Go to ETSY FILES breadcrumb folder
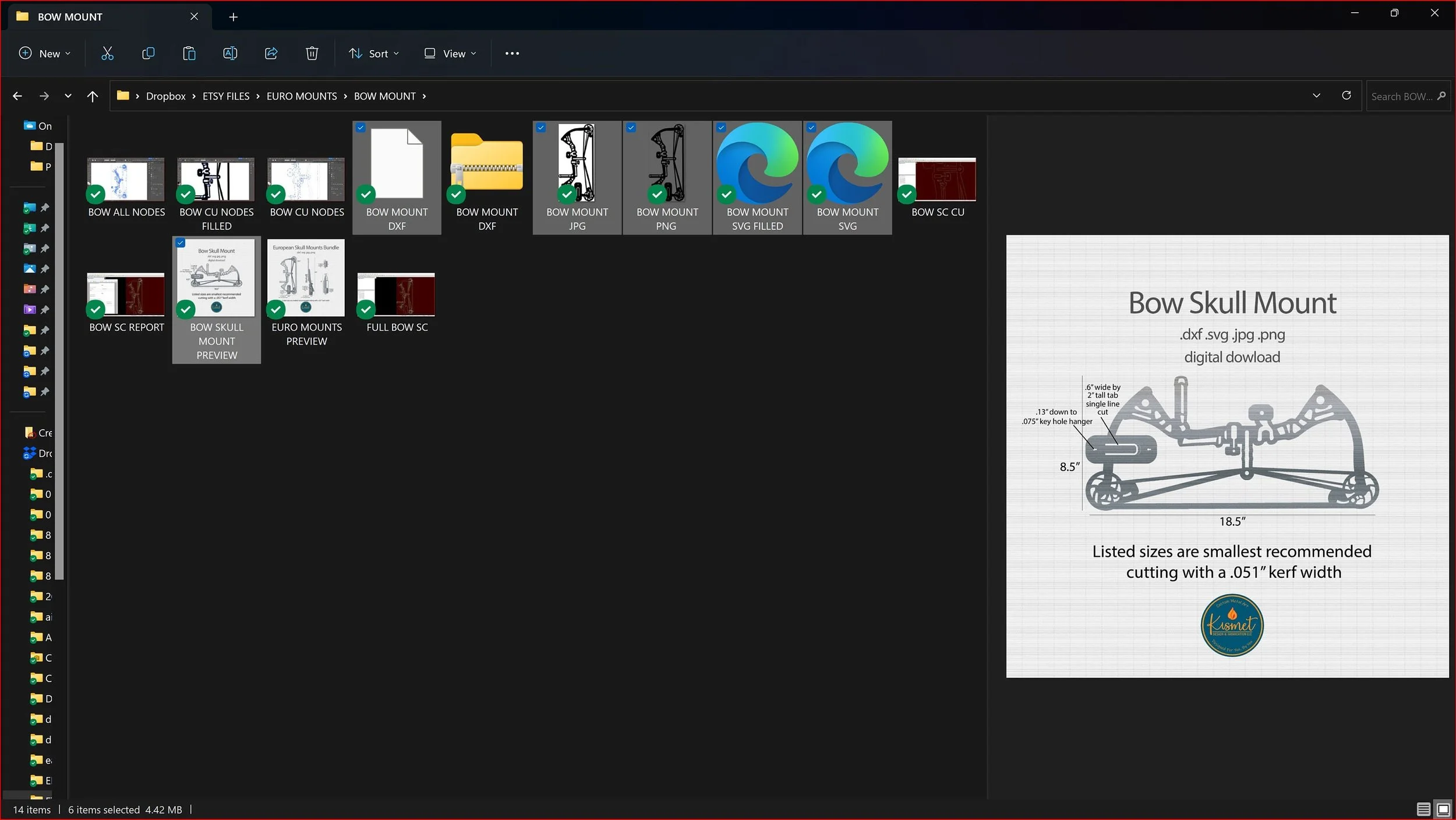This screenshot has width=1456, height=820. [x=225, y=96]
